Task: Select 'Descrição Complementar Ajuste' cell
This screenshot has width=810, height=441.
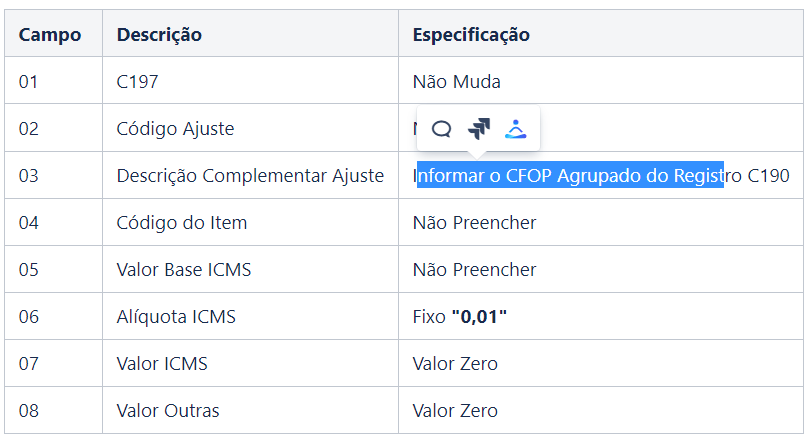Action: point(250,176)
